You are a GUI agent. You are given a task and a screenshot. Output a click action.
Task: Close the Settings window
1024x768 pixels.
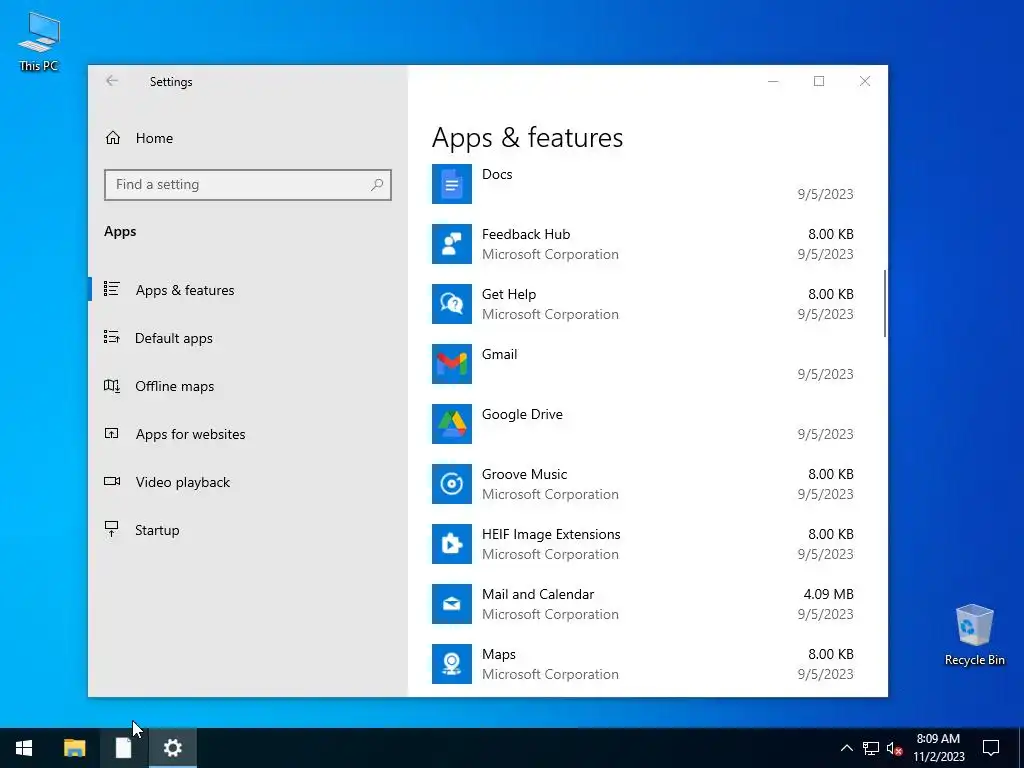[865, 81]
